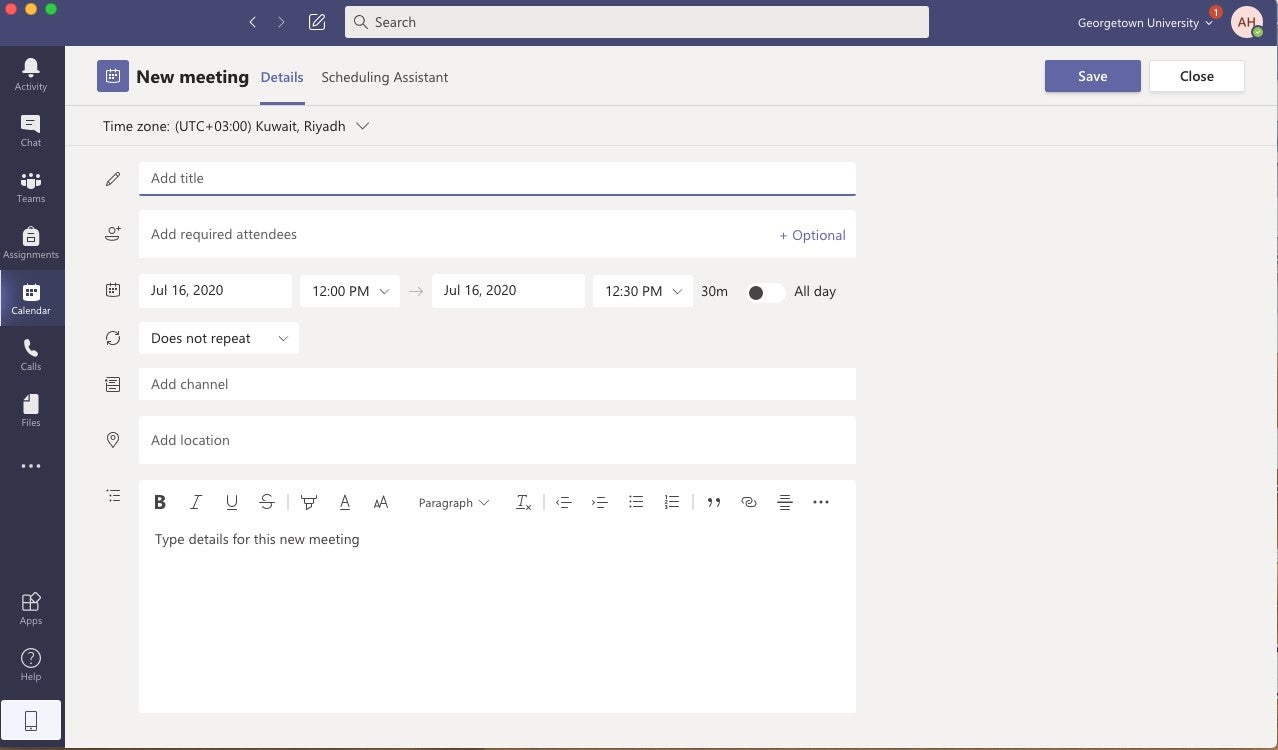This screenshot has height=750, width=1278.
Task: Open the font color picker
Action: [345, 502]
